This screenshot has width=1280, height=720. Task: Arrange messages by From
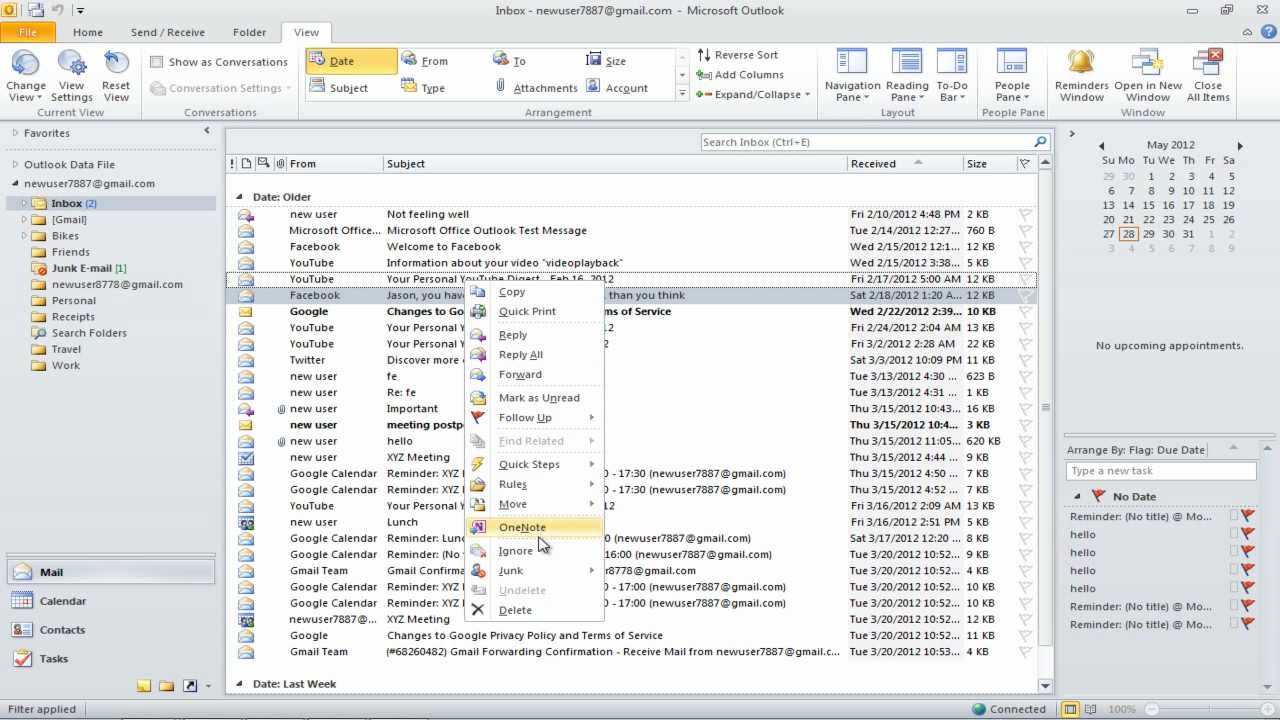426,61
